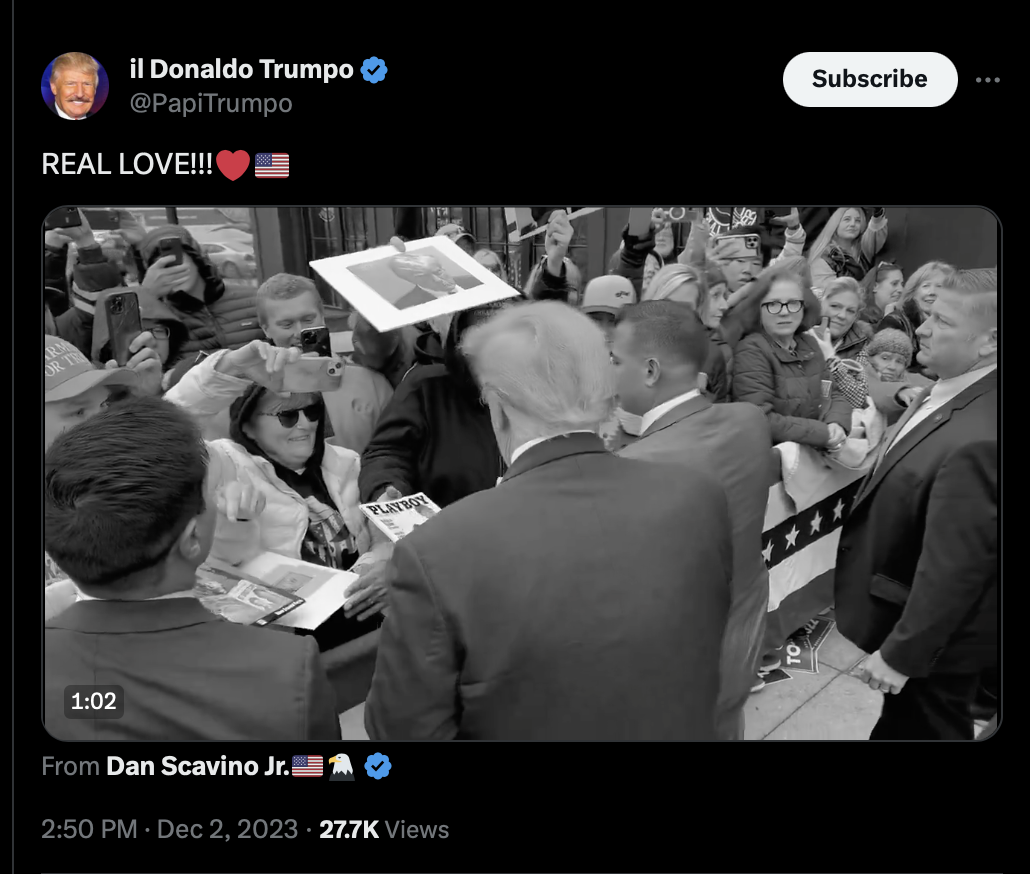The width and height of the screenshot is (1030, 874).
Task: View the 27.7K Views count
Action: tap(384, 829)
